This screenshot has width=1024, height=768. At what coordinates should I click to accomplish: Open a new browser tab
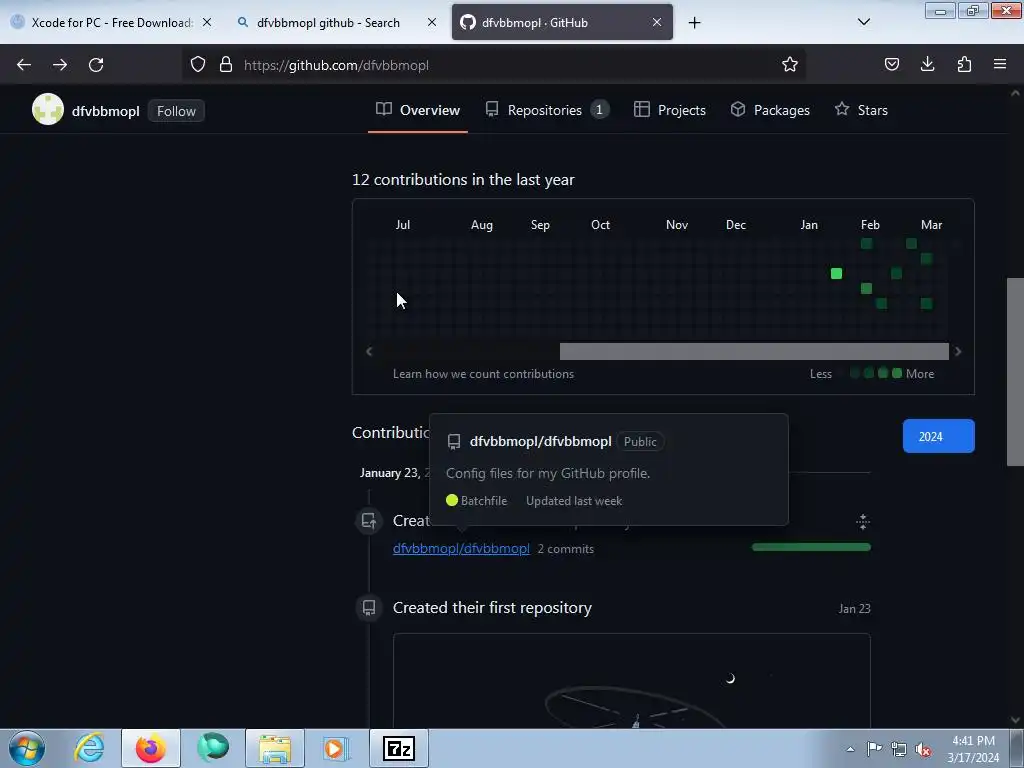[x=694, y=23]
